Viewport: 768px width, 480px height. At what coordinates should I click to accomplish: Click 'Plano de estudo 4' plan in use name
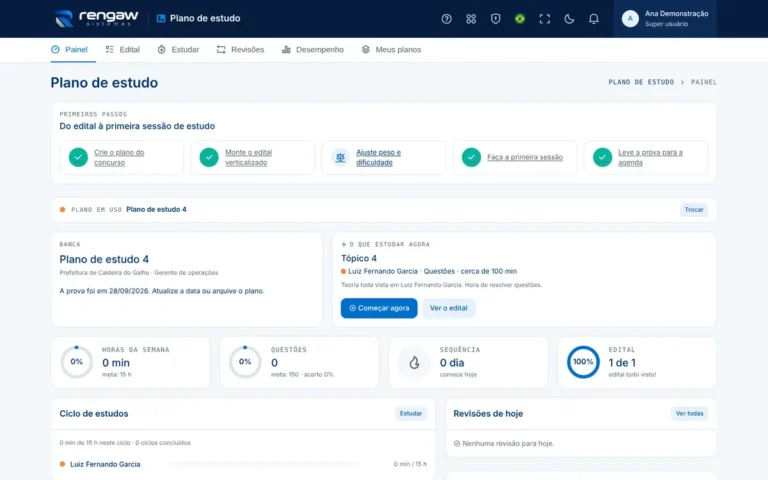point(156,209)
